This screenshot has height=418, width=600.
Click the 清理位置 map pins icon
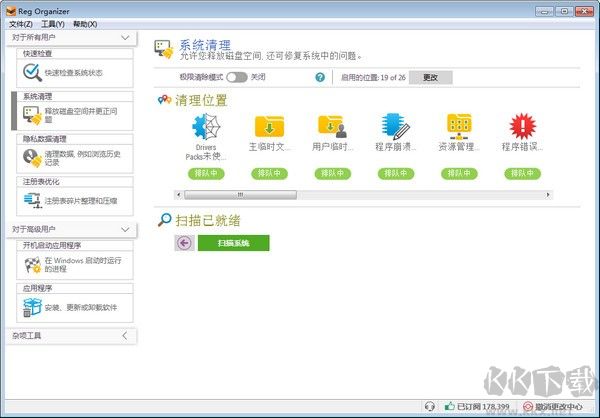tap(165, 100)
